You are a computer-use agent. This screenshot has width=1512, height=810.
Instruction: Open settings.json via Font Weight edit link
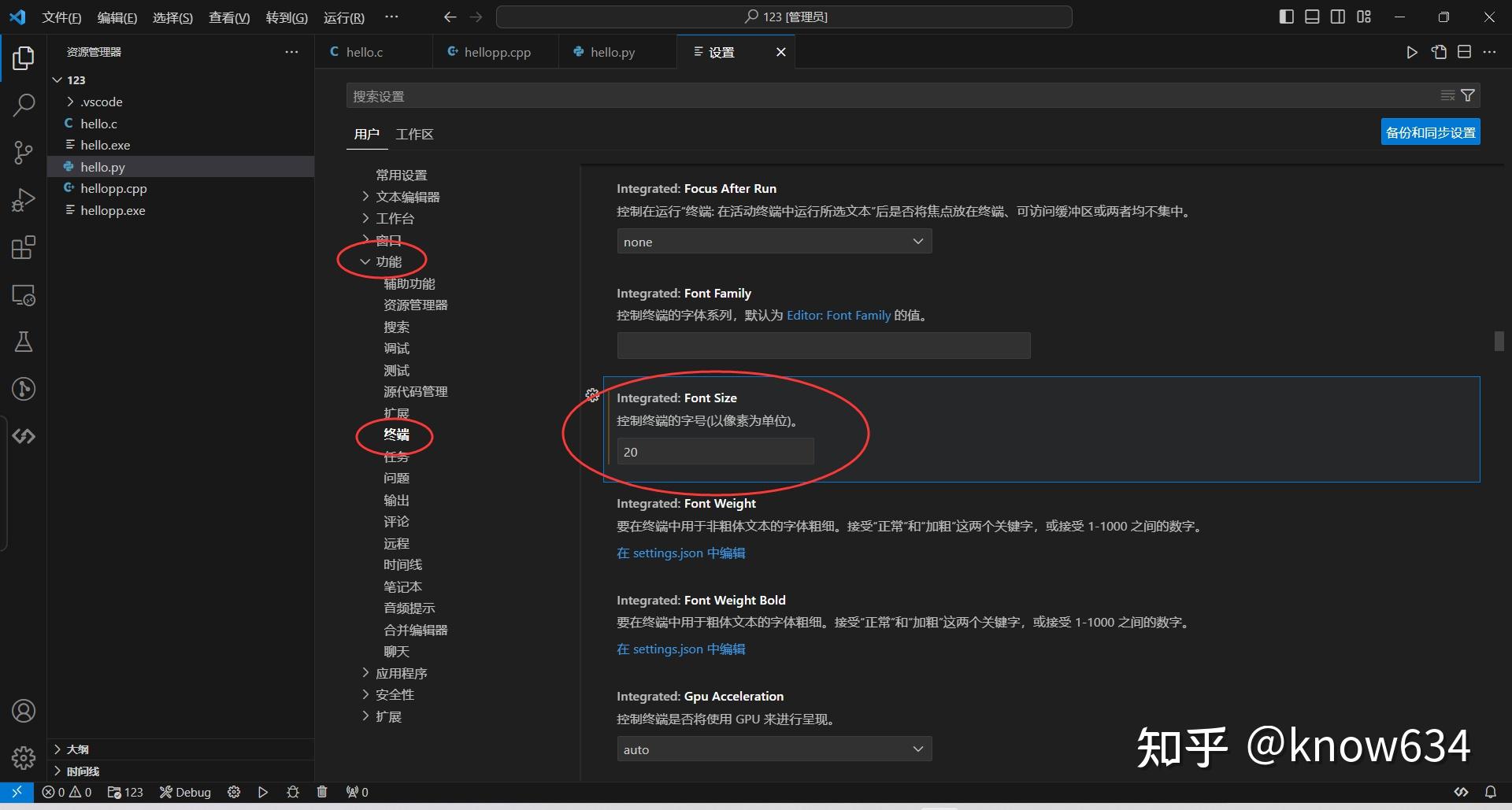coord(680,553)
